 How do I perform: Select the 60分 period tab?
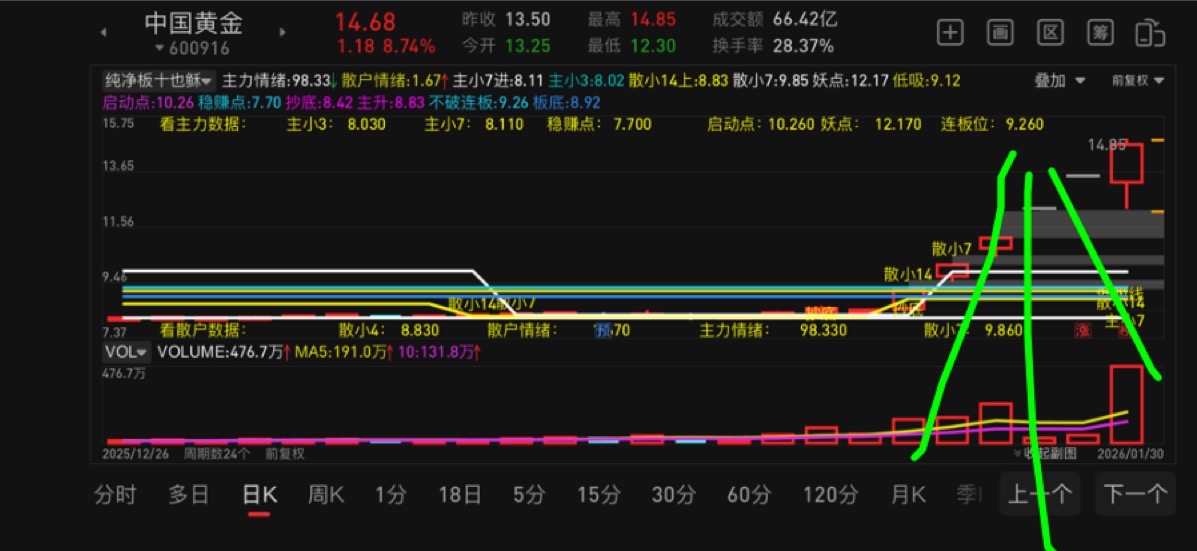point(749,495)
